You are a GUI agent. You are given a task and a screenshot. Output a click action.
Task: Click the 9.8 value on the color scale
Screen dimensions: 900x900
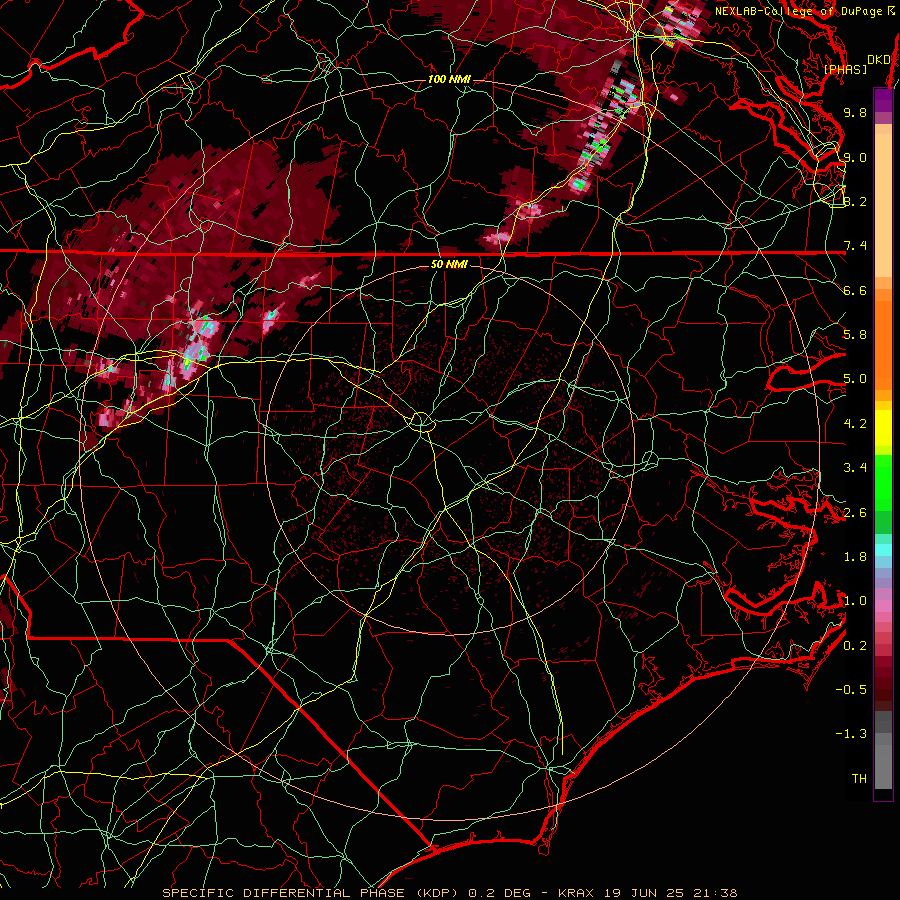(855, 112)
